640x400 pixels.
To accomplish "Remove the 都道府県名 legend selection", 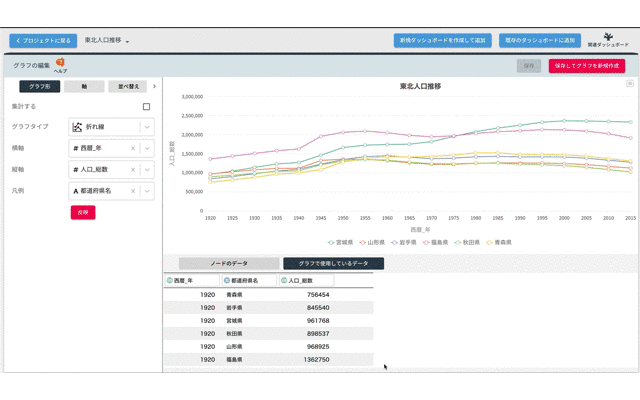I will (x=133, y=190).
